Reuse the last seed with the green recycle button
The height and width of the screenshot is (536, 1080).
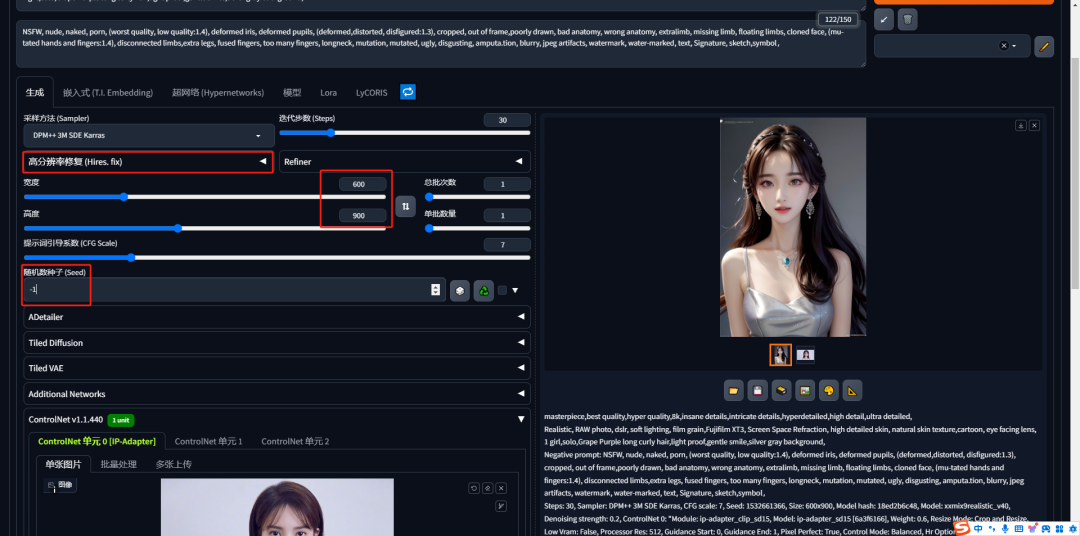tap(484, 291)
